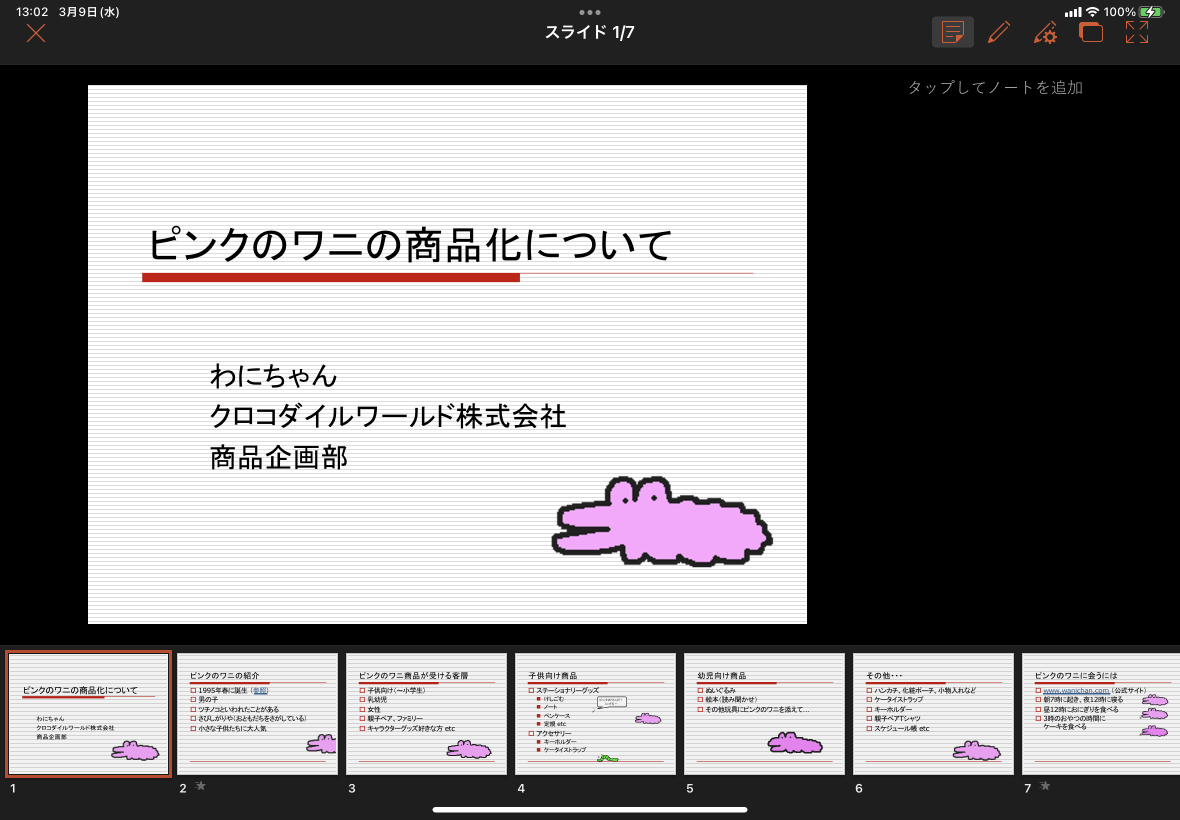Tap the text '商品企画部' on the slide

(278, 457)
